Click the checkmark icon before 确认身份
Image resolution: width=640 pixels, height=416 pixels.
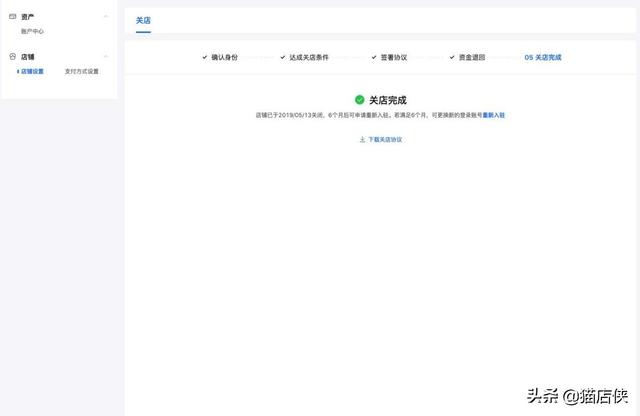(205, 58)
